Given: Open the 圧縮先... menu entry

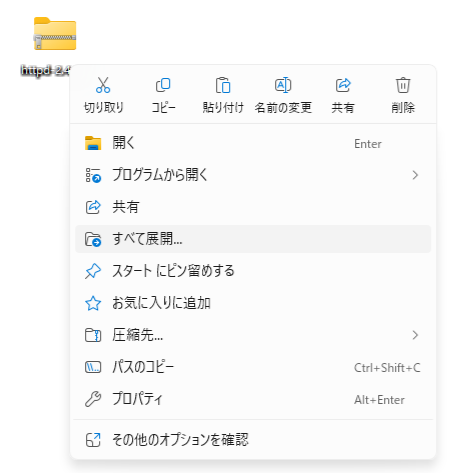Looking at the screenshot, I should tap(253, 335).
